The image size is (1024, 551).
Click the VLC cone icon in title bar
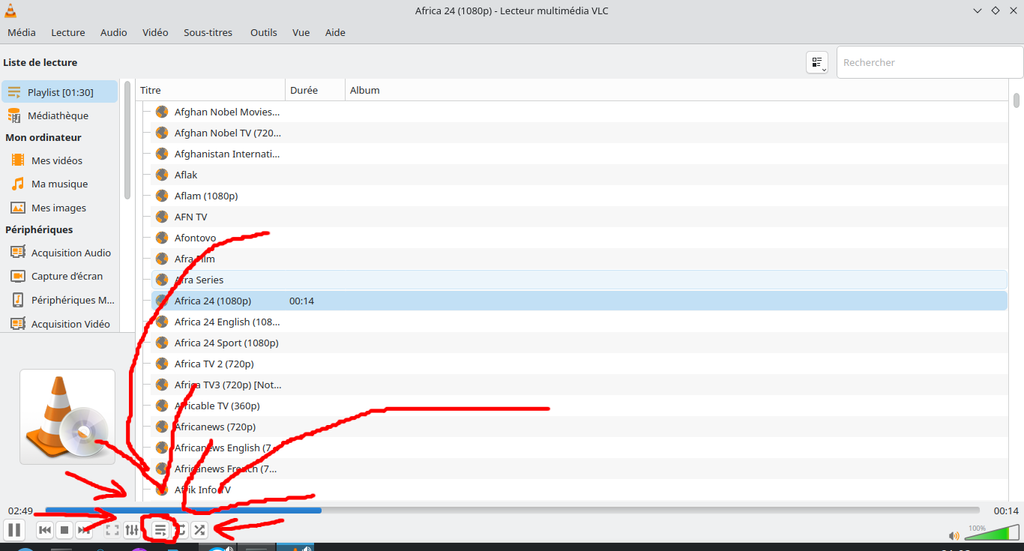pos(10,10)
